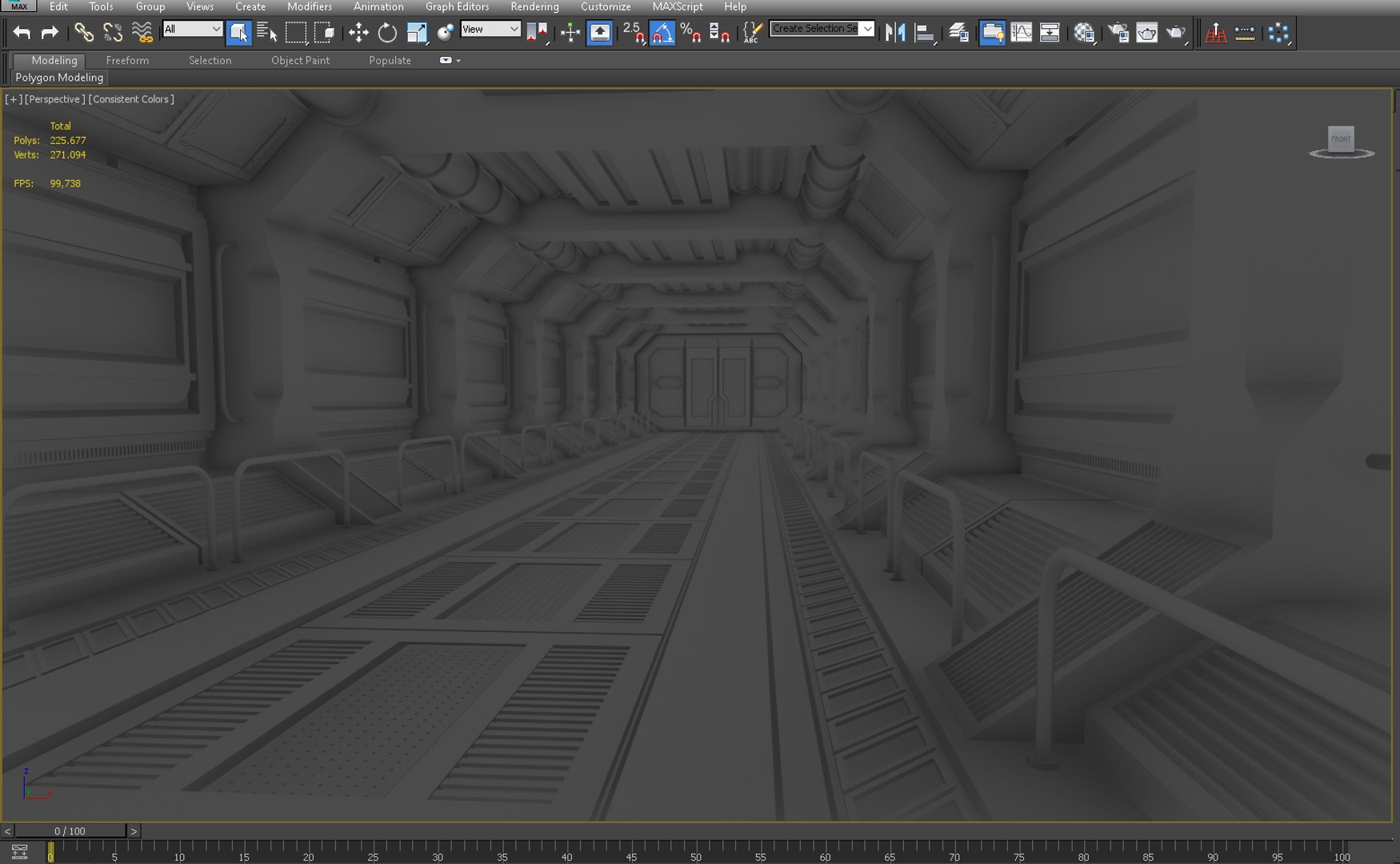
Task: Click the Mirror tool icon
Action: tap(895, 33)
